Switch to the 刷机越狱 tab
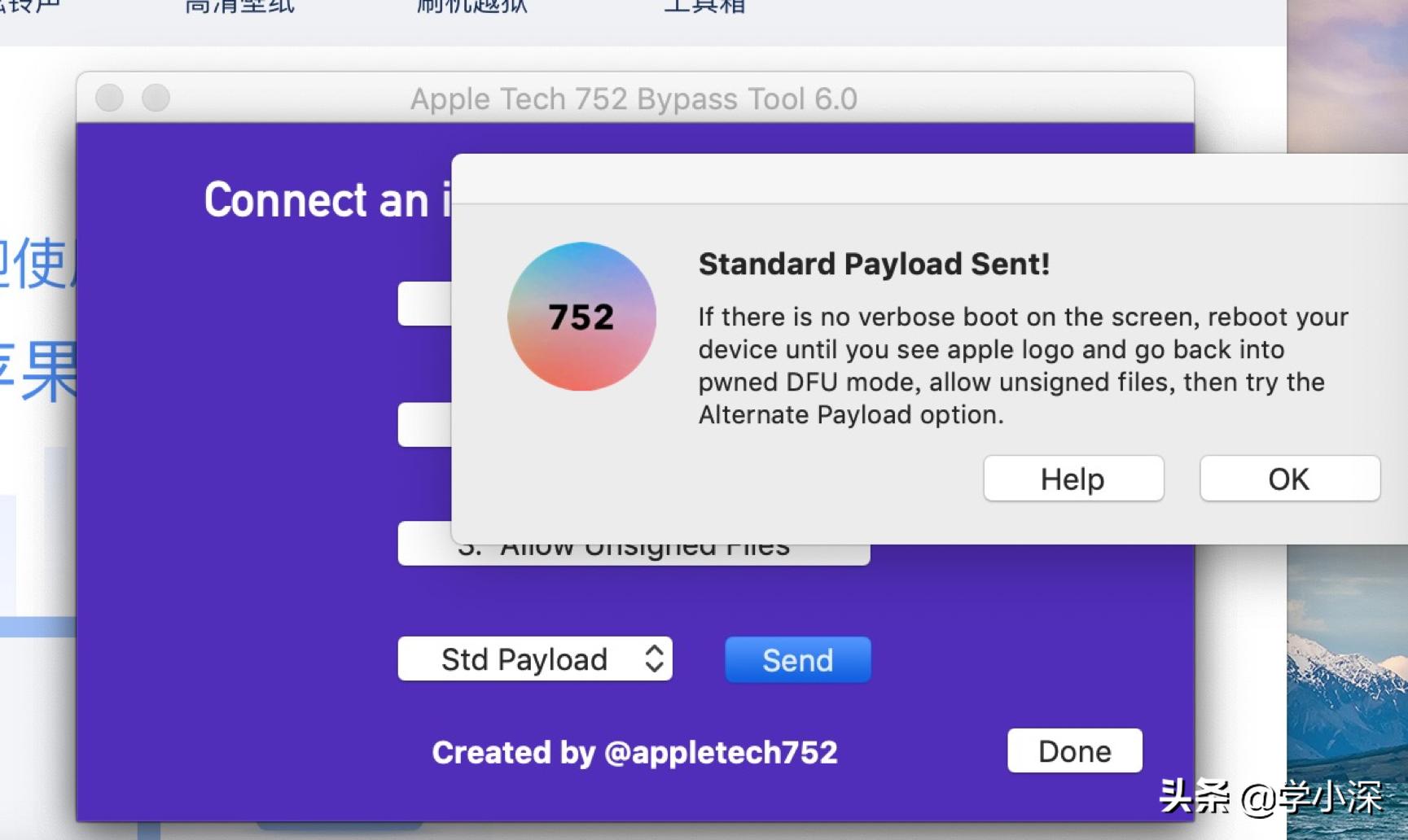Image resolution: width=1408 pixels, height=840 pixels. [472, 8]
